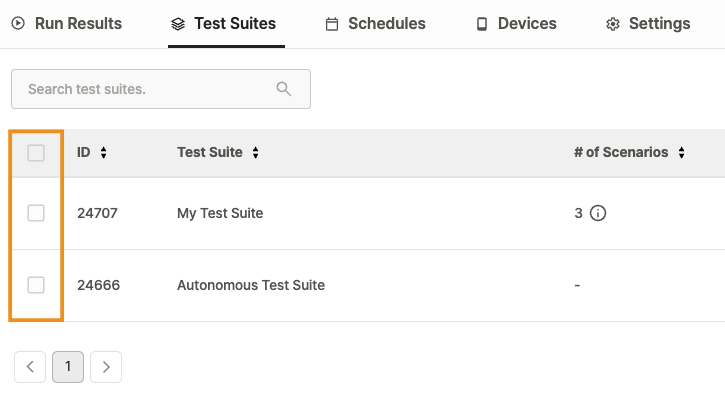Sort by # of Scenarios arrows
Screen dimensions: 725x399
click(682, 153)
